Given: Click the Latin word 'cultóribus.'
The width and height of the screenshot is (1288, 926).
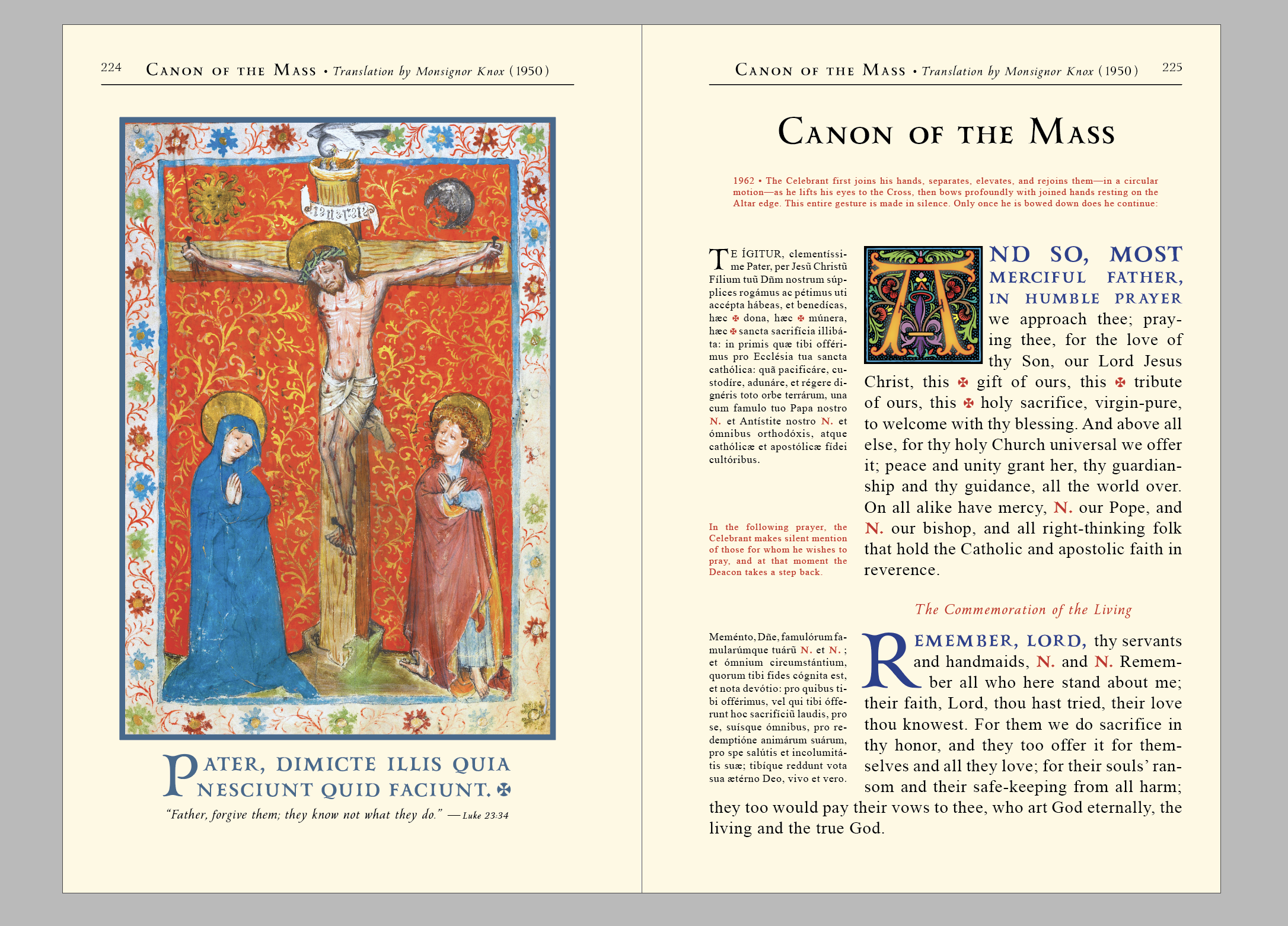Looking at the screenshot, I should pos(734,460).
